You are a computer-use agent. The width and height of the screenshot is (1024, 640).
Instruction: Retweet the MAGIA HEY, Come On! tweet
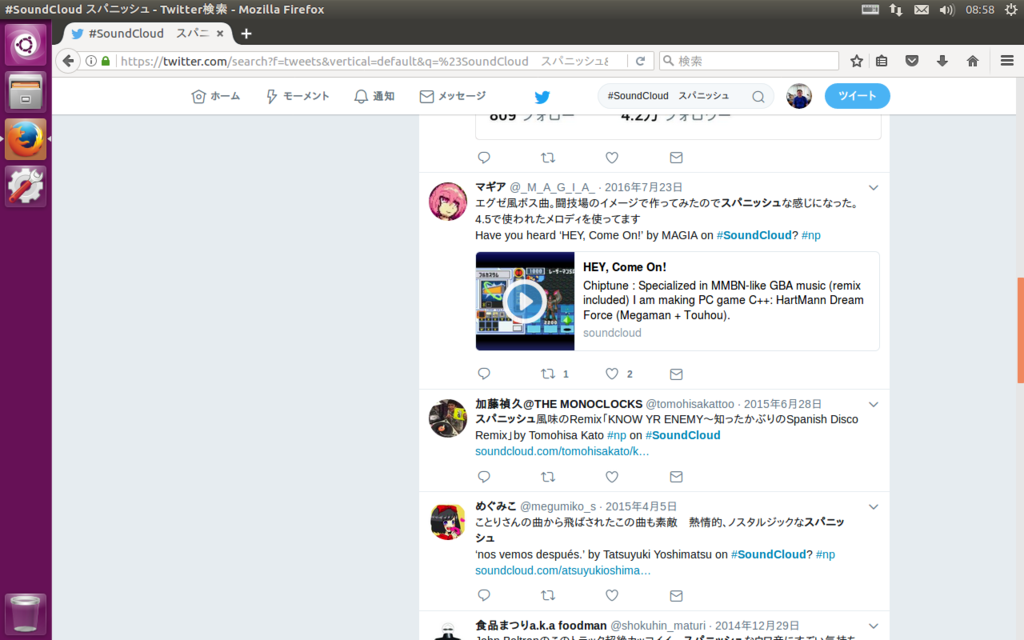tap(548, 374)
